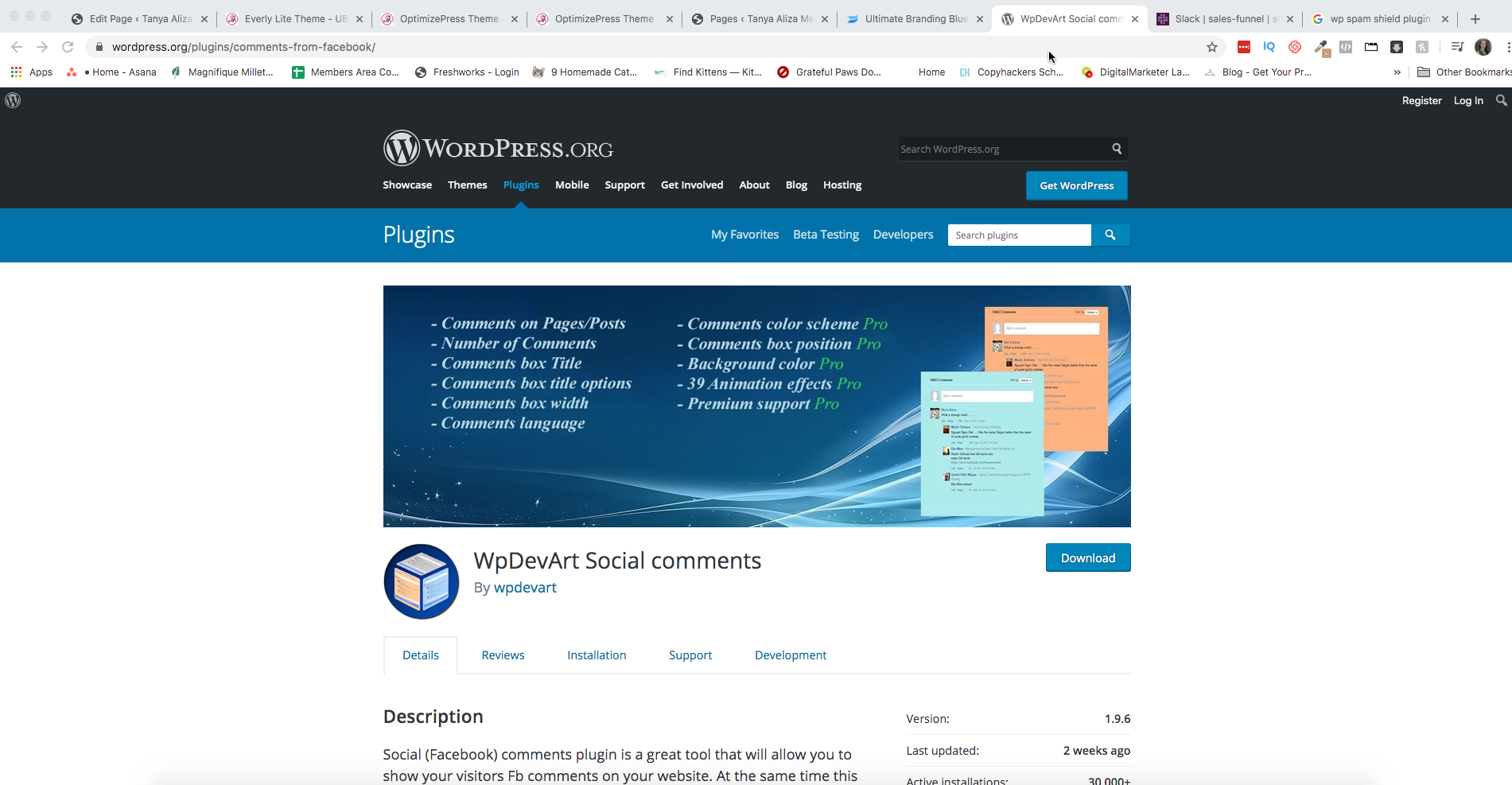This screenshot has height=785, width=1512.
Task: Submit the WordPress.org search magnifier
Action: click(1117, 149)
